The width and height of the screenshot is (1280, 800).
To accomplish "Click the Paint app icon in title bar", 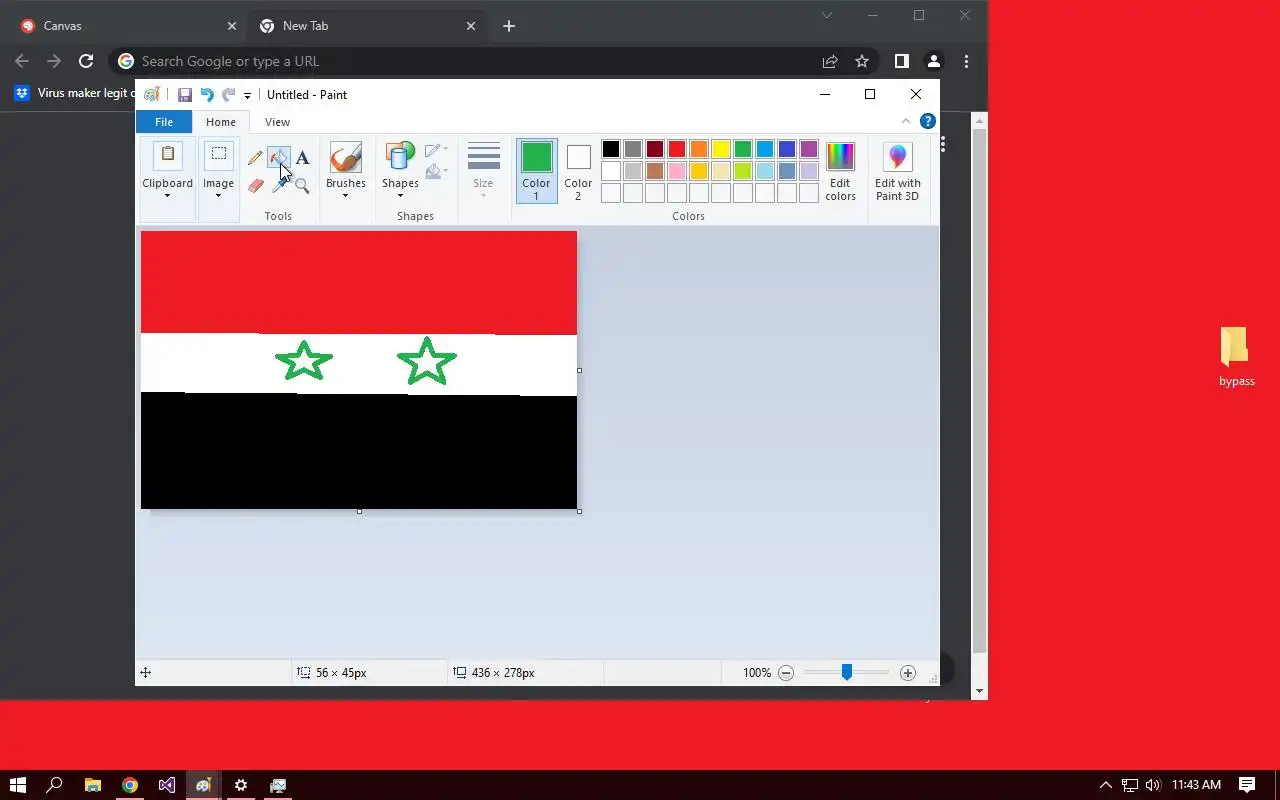I will (x=151, y=95).
